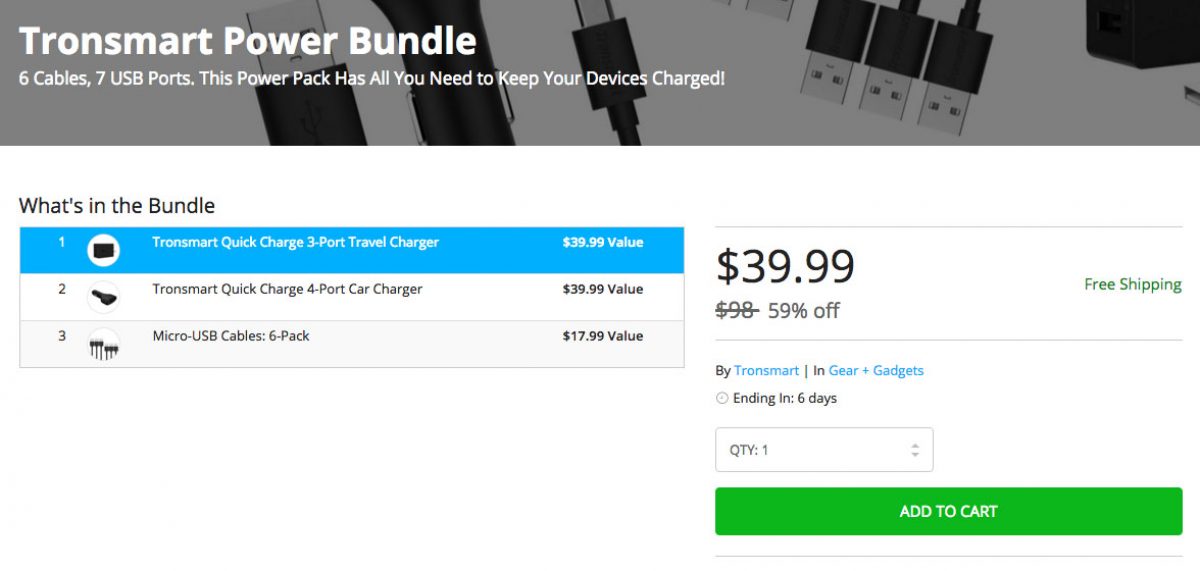
Task: Click the clock icon beside Ending In
Action: [x=722, y=398]
